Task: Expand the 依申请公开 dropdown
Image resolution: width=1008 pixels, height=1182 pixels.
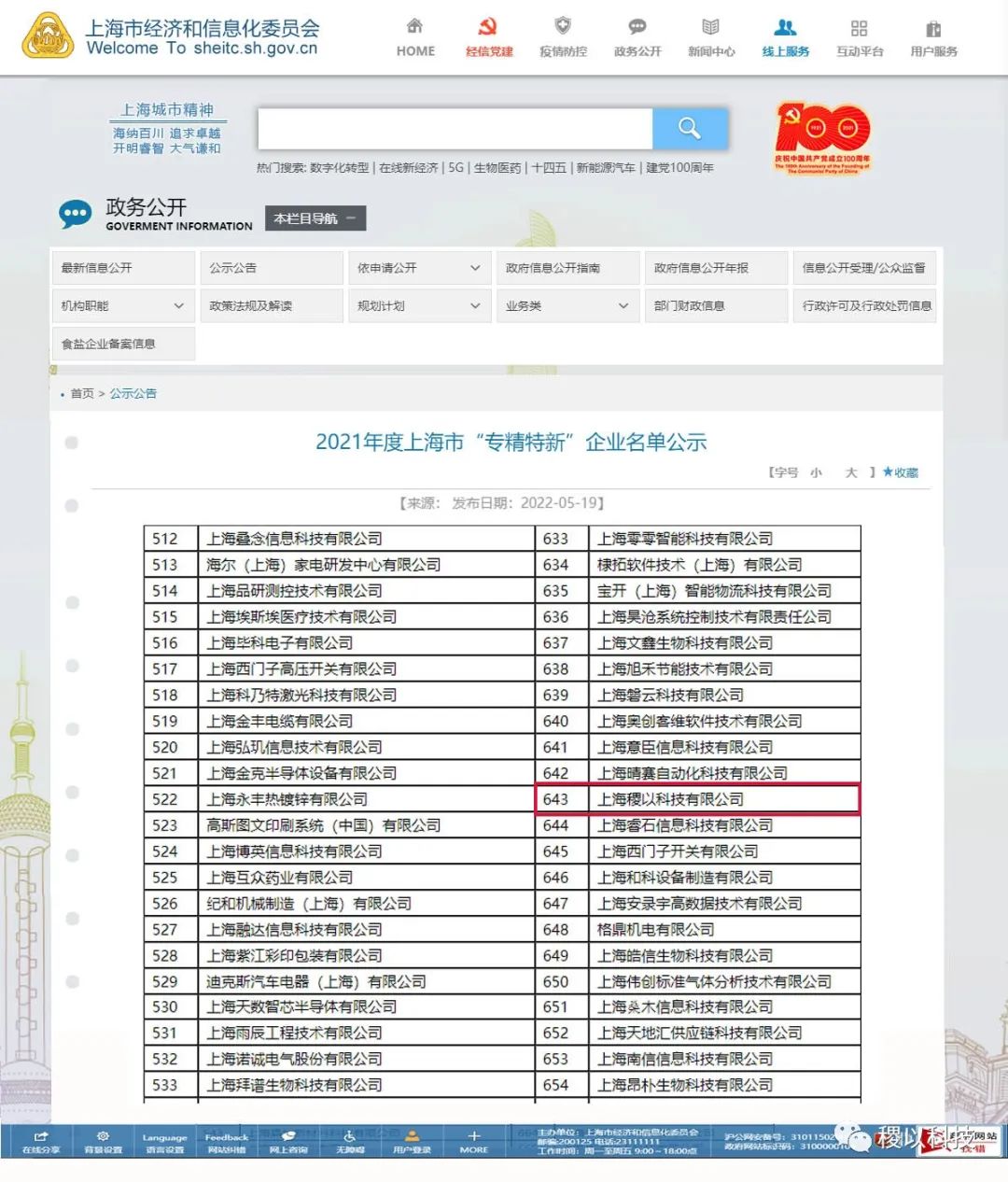Action: (419, 268)
